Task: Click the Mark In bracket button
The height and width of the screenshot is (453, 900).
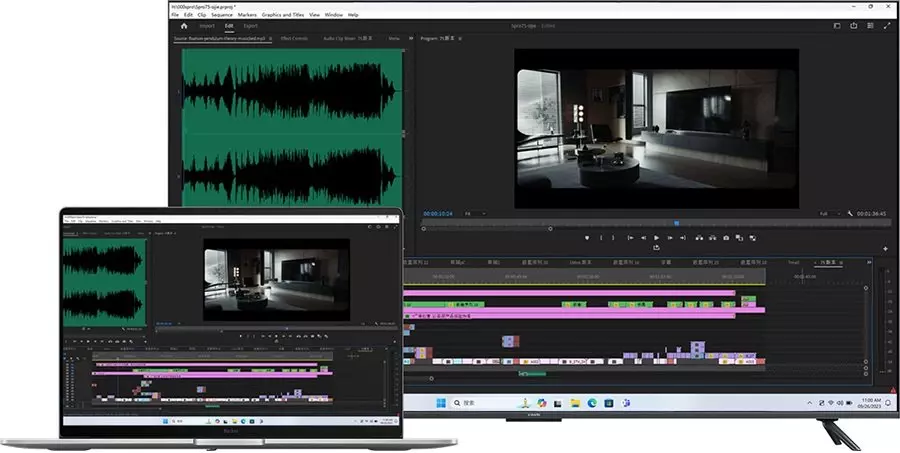Action: click(x=601, y=238)
